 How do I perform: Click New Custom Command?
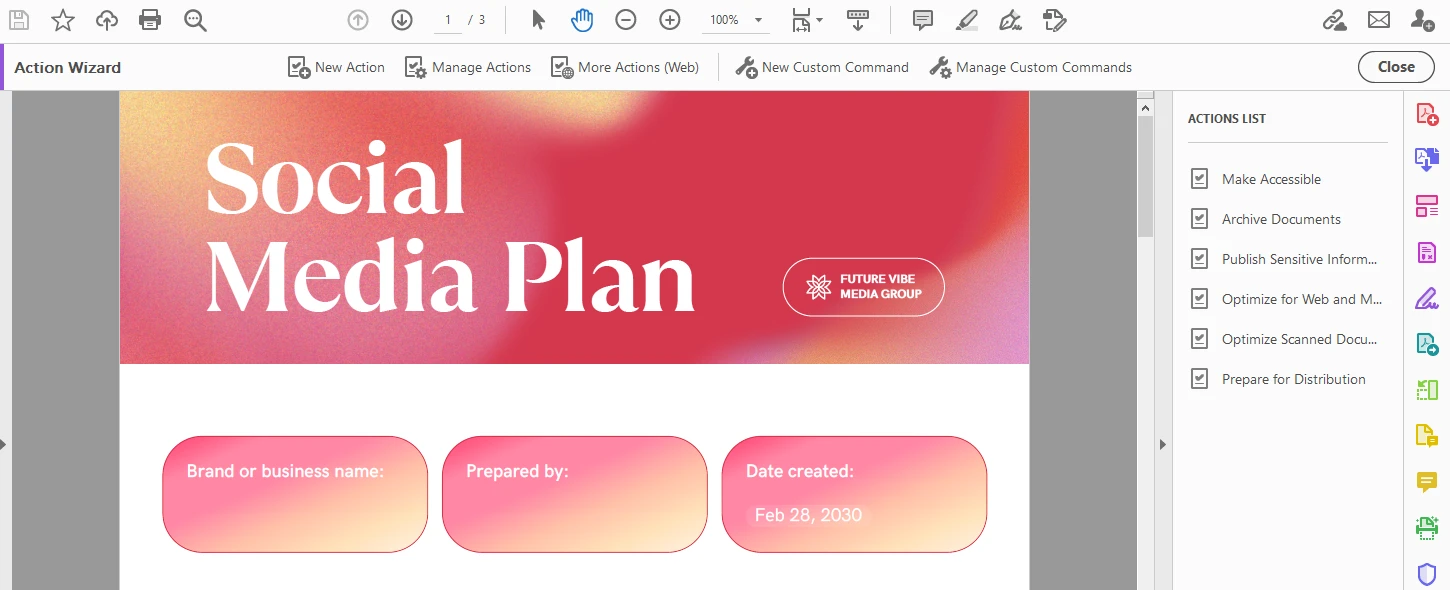pyautogui.click(x=822, y=67)
